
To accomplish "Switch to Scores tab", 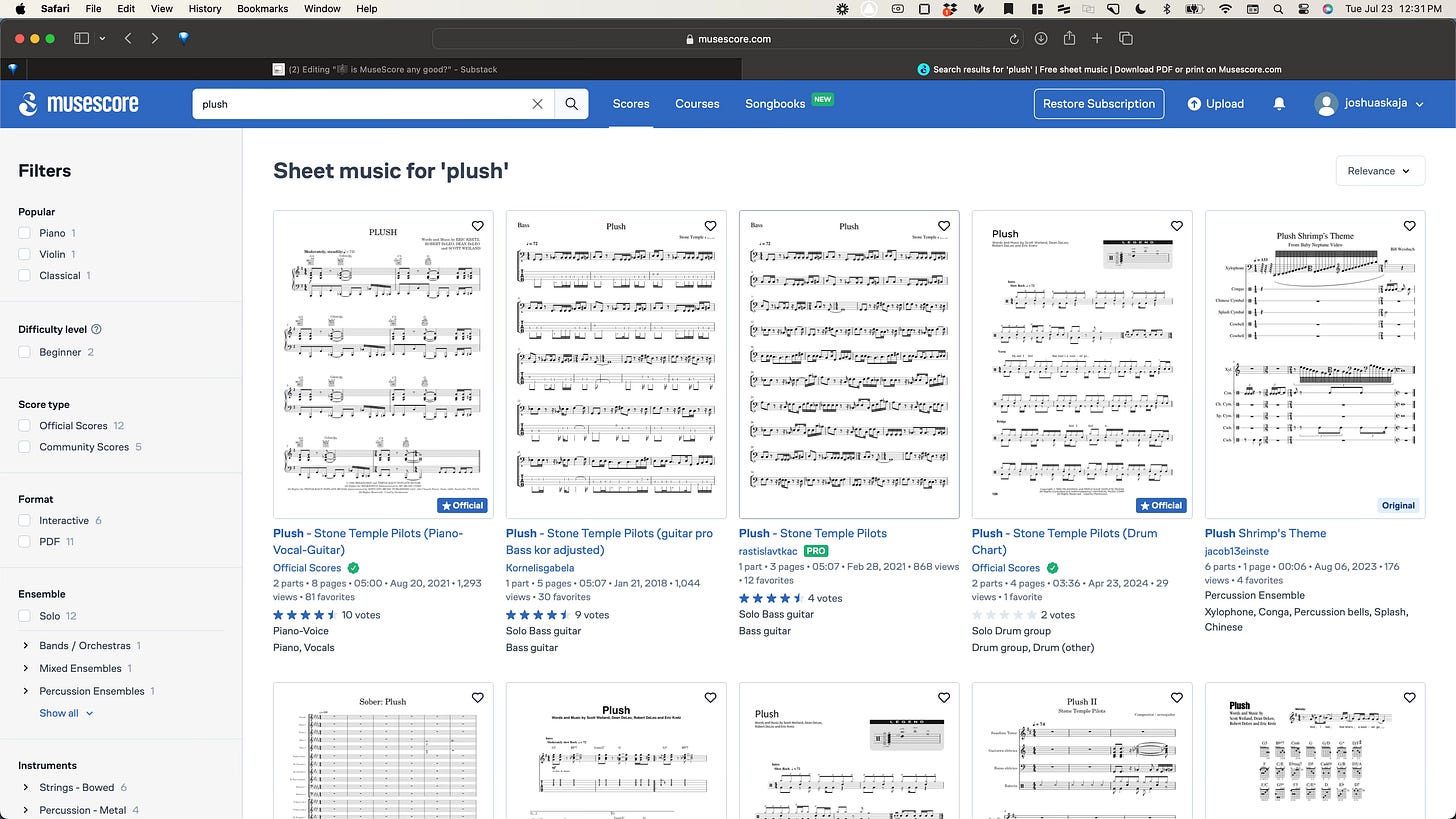I will click(631, 104).
